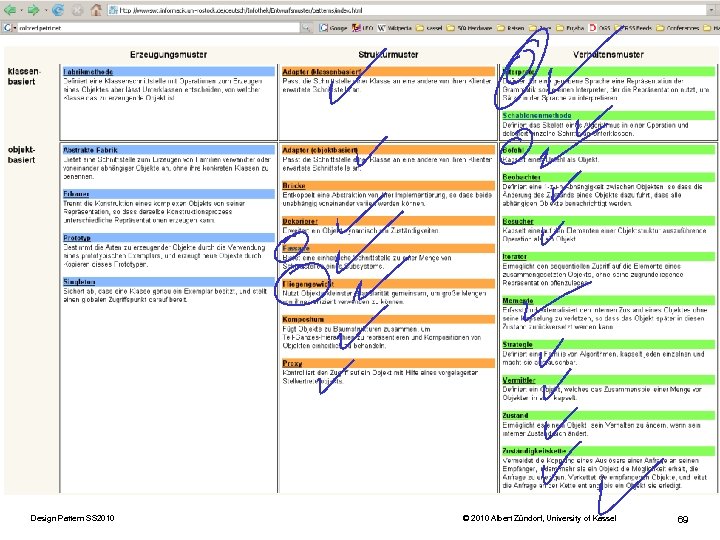720x540 pixels.
Task: Open the Memento pattern link
Action: pos(518,301)
